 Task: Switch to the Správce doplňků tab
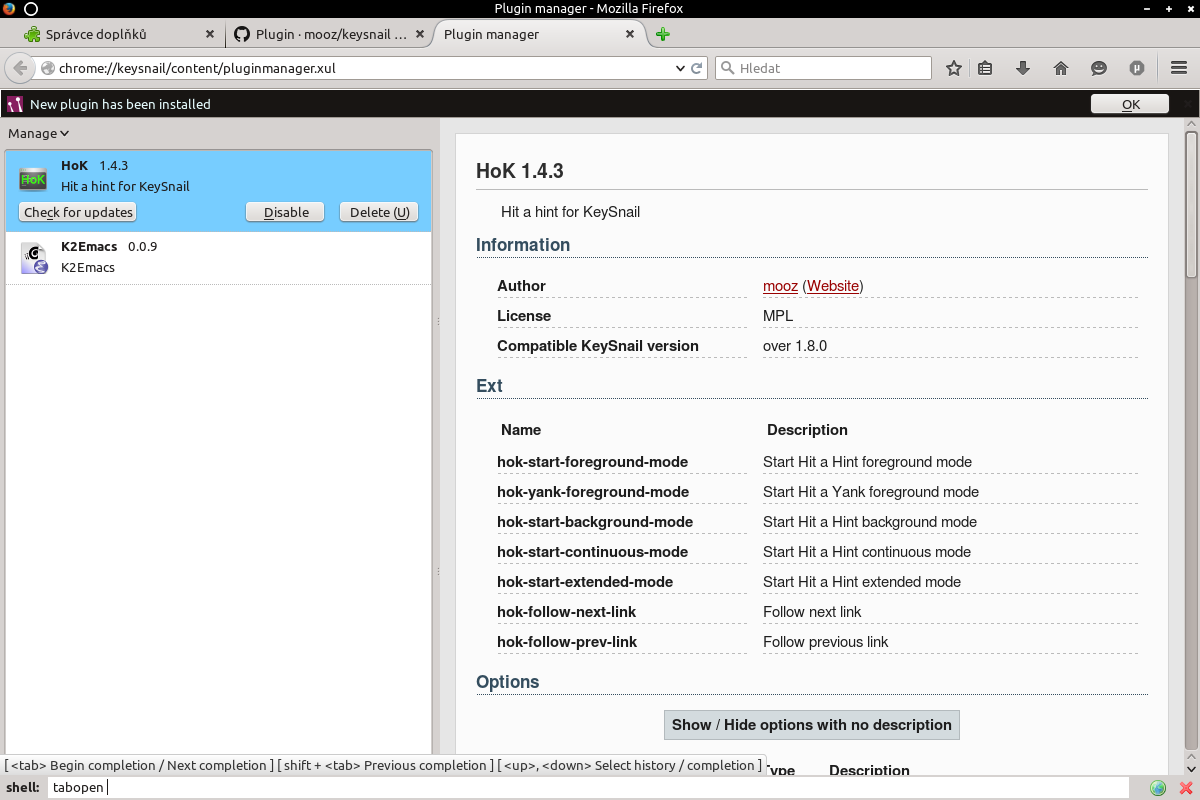click(119, 34)
